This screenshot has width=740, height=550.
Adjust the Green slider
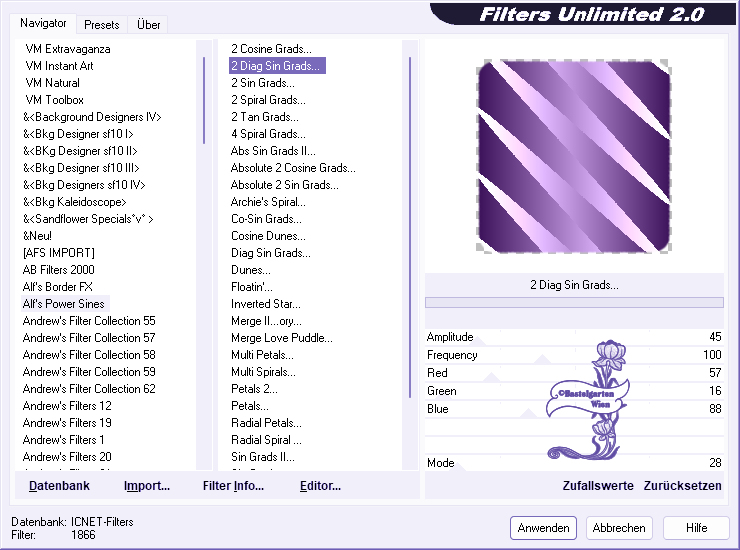point(574,391)
